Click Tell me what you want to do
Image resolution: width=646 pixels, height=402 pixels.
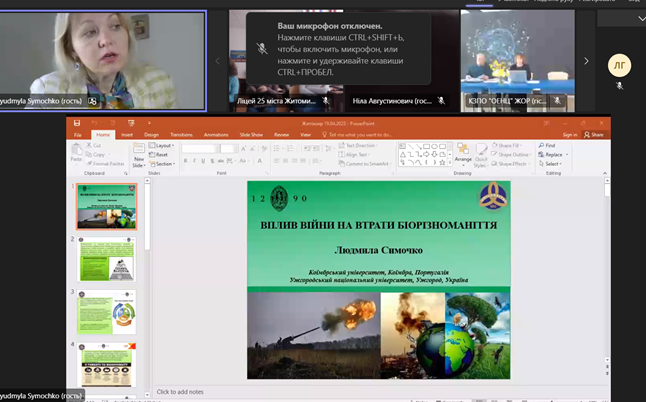(x=357, y=135)
